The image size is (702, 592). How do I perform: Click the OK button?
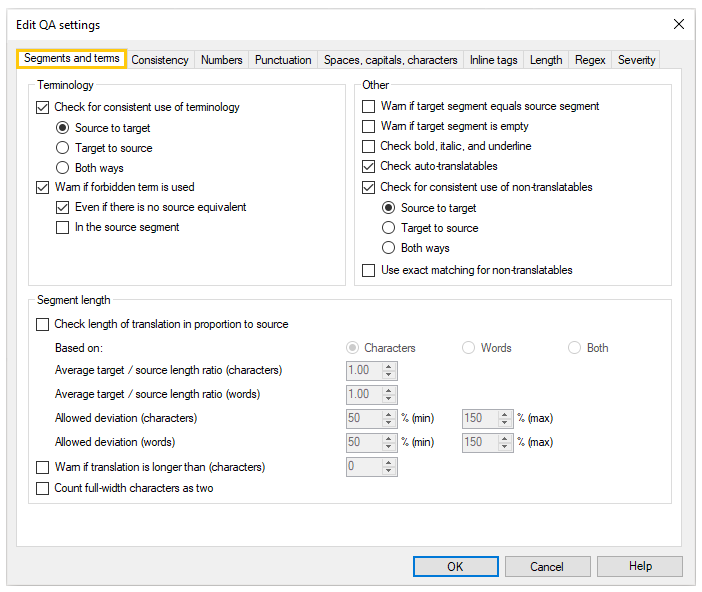[x=455, y=567]
